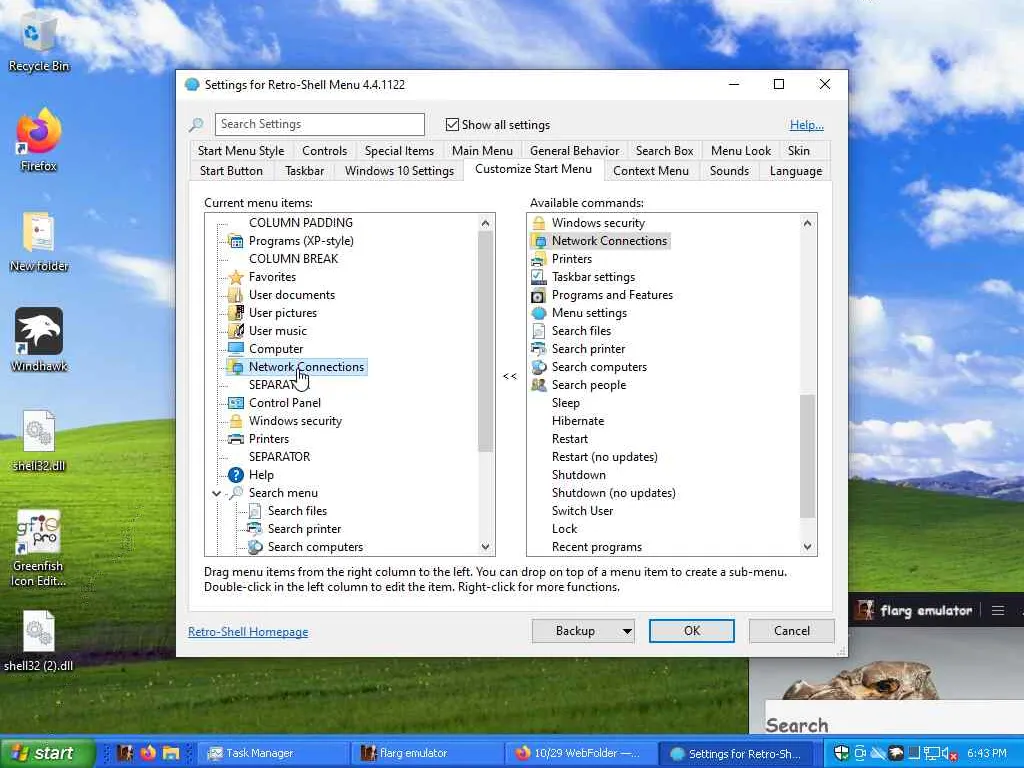Viewport: 1024px width, 768px height.
Task: Click the Menu settings shell icon
Action: [x=539, y=313]
